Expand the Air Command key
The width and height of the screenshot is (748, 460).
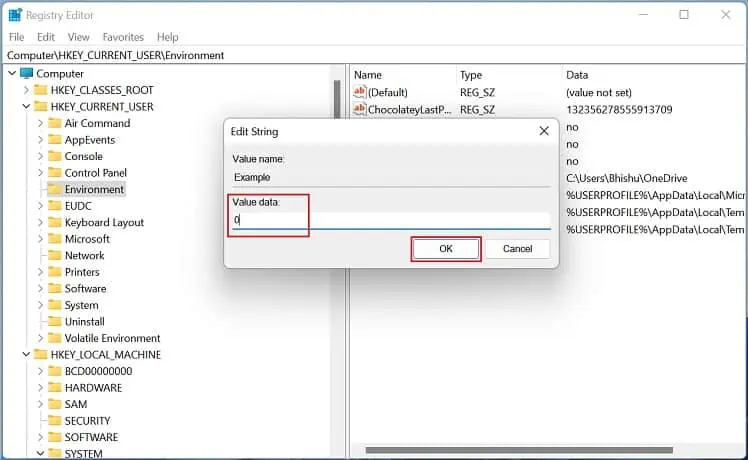[40, 123]
